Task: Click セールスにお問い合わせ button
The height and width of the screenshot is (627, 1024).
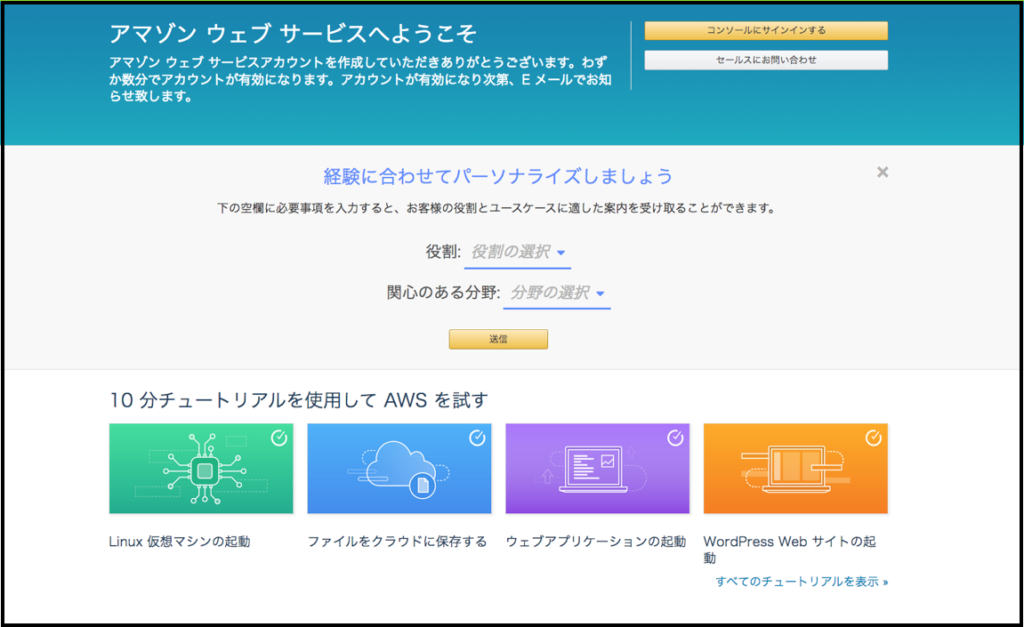Action: (766, 60)
